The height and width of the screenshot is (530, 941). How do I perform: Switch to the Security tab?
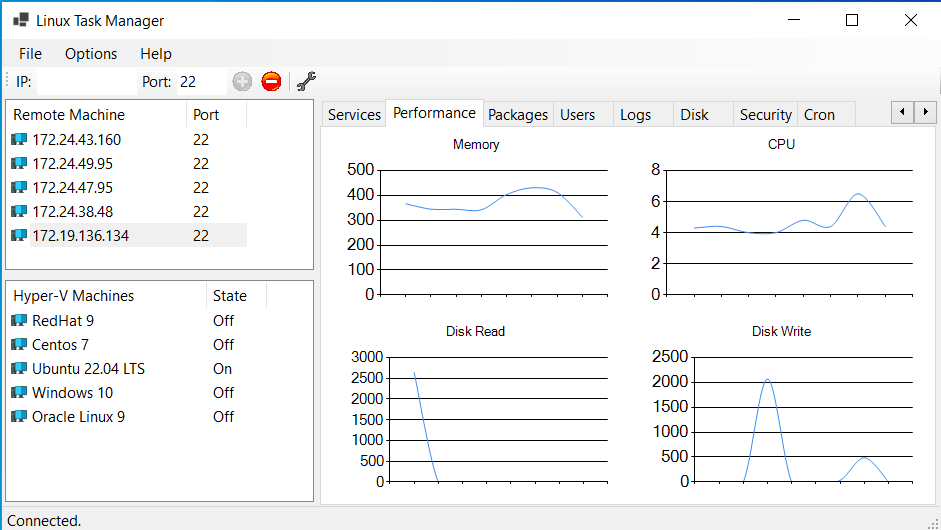tap(765, 115)
